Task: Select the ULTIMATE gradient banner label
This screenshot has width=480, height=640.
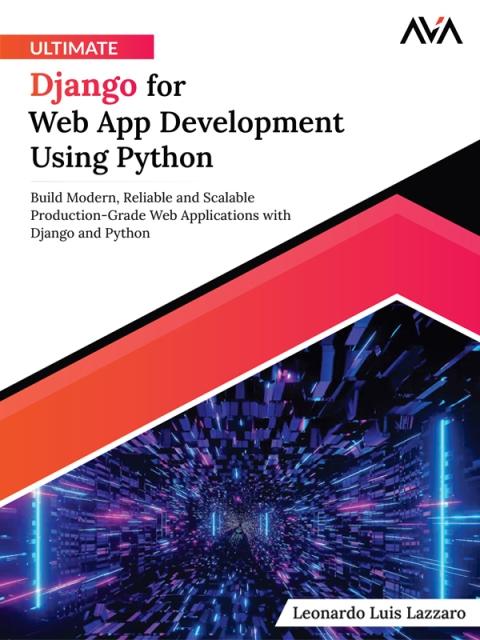Action: pos(77,47)
